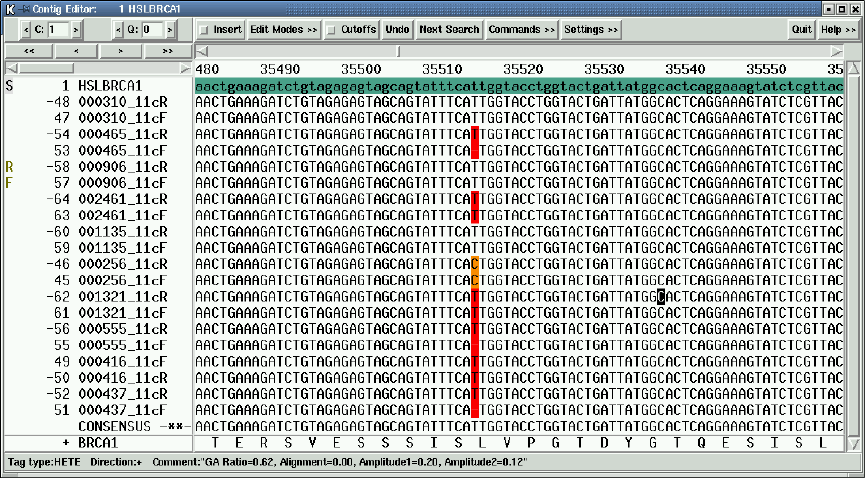Viewport: 865px width, 478px height.
Task: Click the names panel scrollbar right arrow
Action: point(185,68)
